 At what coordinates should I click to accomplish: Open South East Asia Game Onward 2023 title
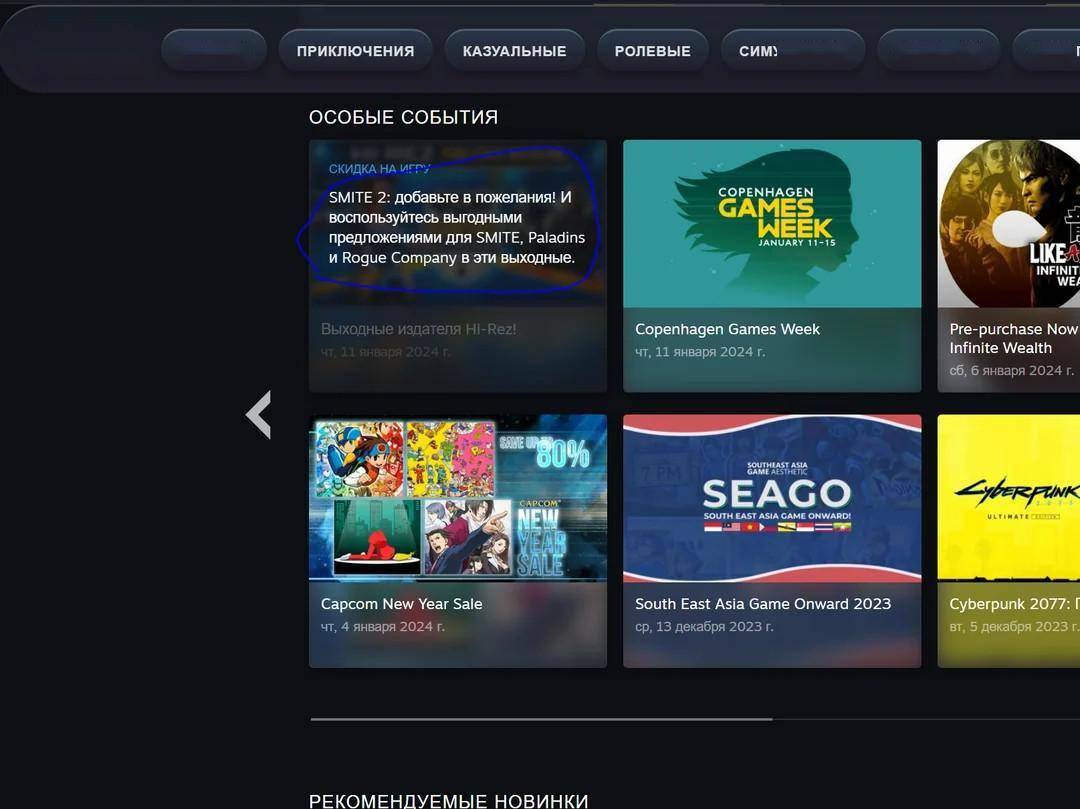tap(762, 604)
